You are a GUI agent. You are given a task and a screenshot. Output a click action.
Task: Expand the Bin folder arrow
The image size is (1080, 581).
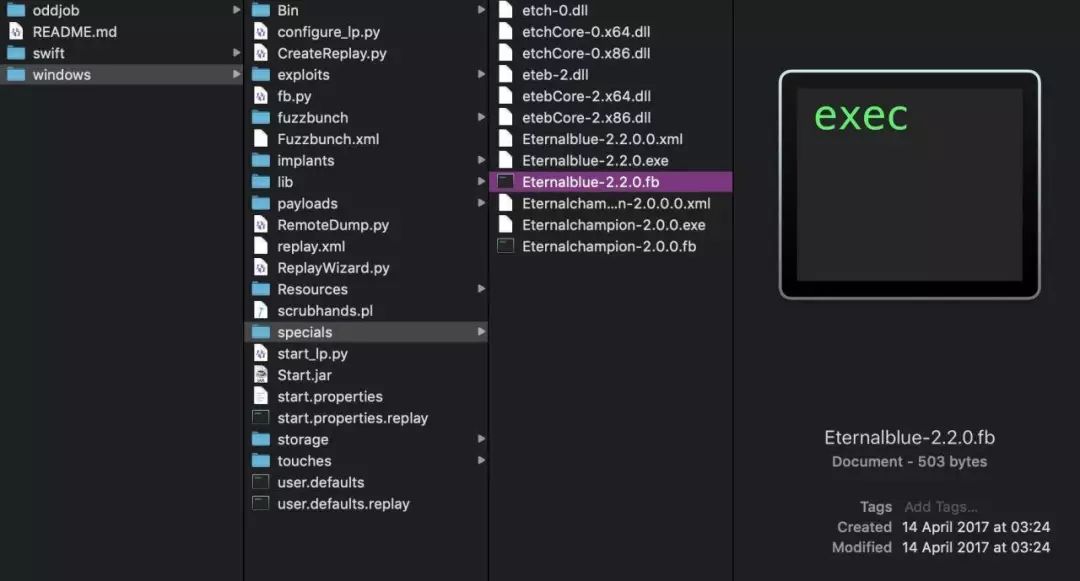[481, 10]
